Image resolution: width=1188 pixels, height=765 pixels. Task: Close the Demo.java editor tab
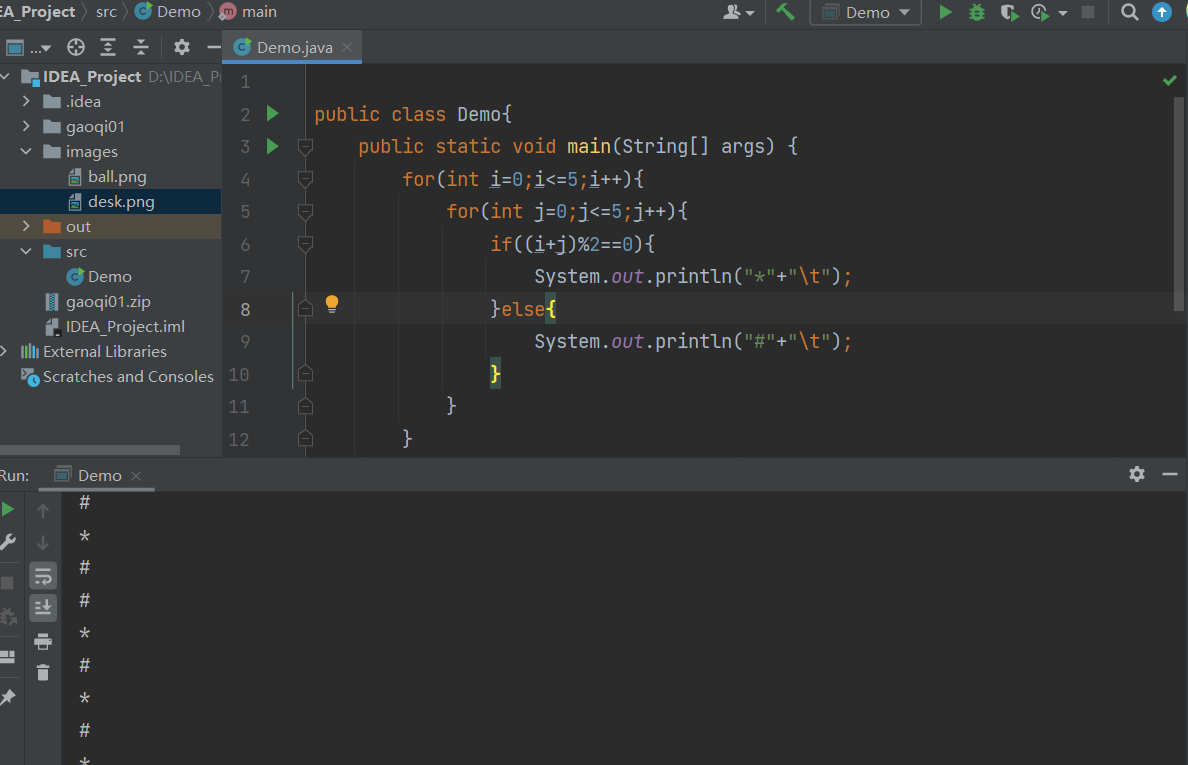point(347,47)
